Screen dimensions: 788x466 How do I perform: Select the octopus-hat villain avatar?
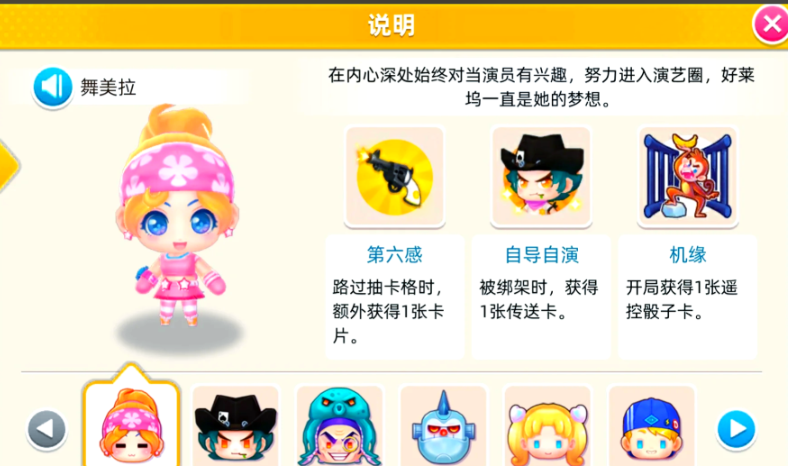(340, 426)
